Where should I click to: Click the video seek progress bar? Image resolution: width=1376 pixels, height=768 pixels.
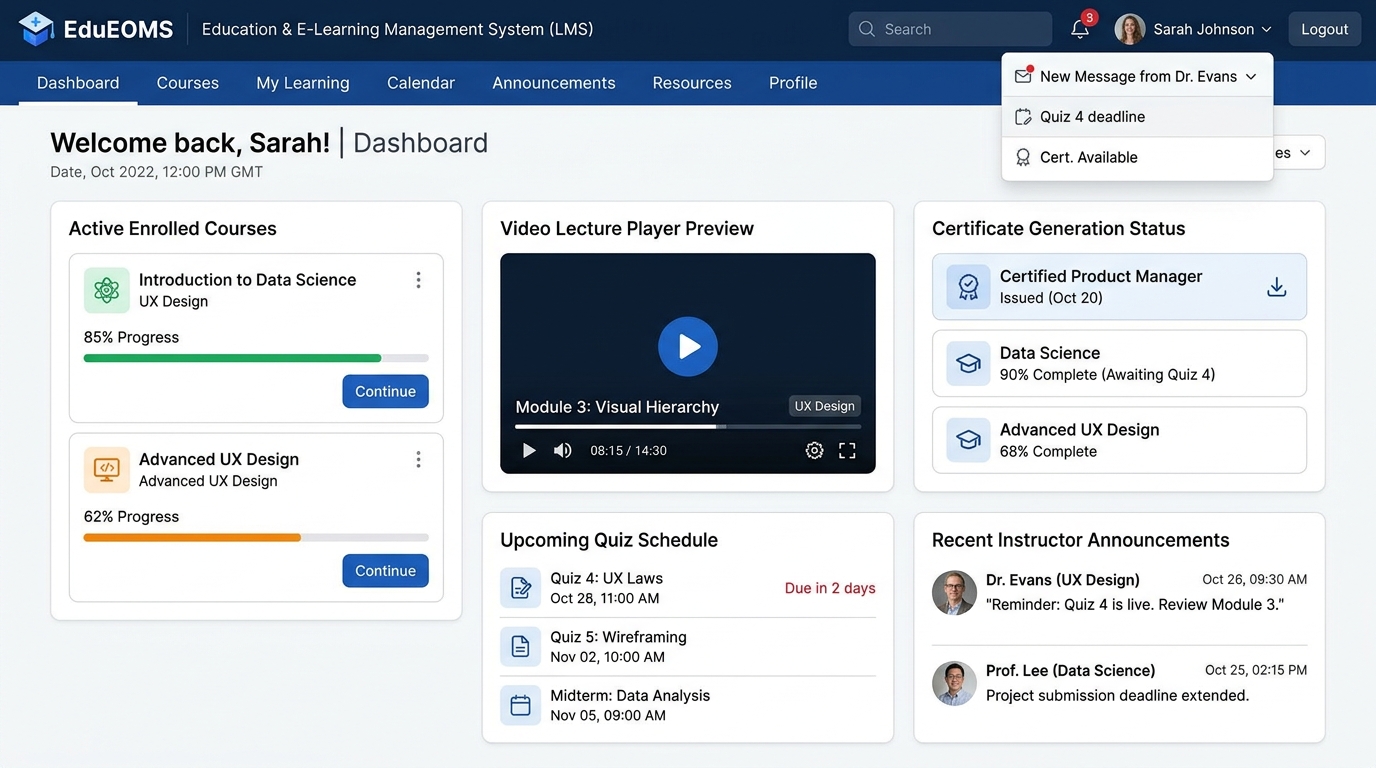(688, 427)
